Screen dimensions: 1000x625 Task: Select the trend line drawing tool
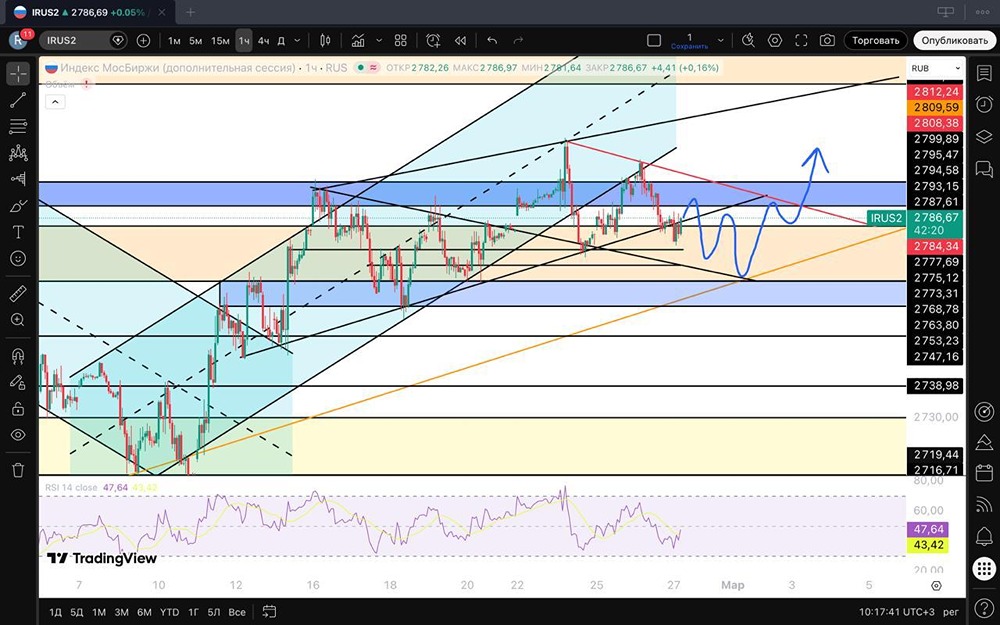pyautogui.click(x=18, y=99)
